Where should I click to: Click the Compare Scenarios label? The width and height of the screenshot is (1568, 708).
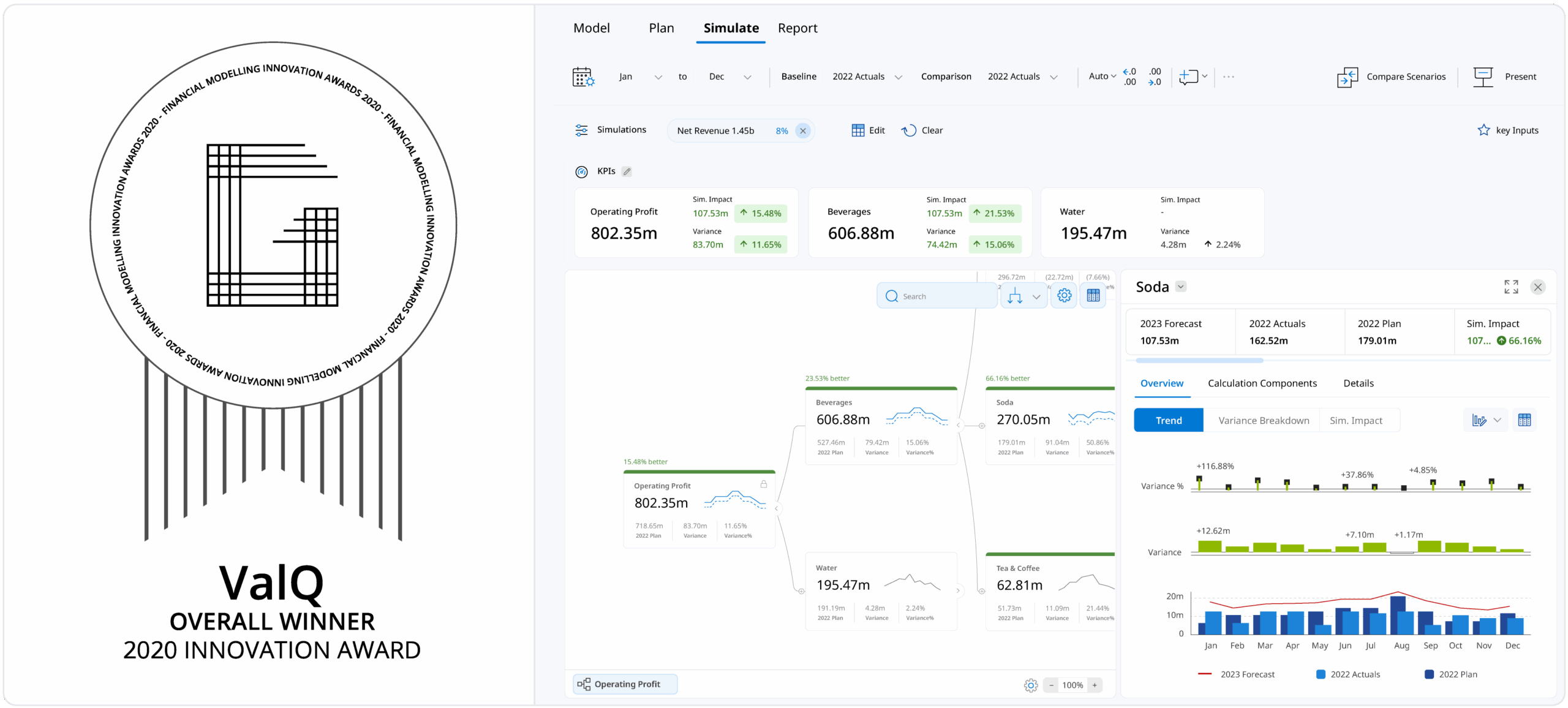click(1406, 77)
